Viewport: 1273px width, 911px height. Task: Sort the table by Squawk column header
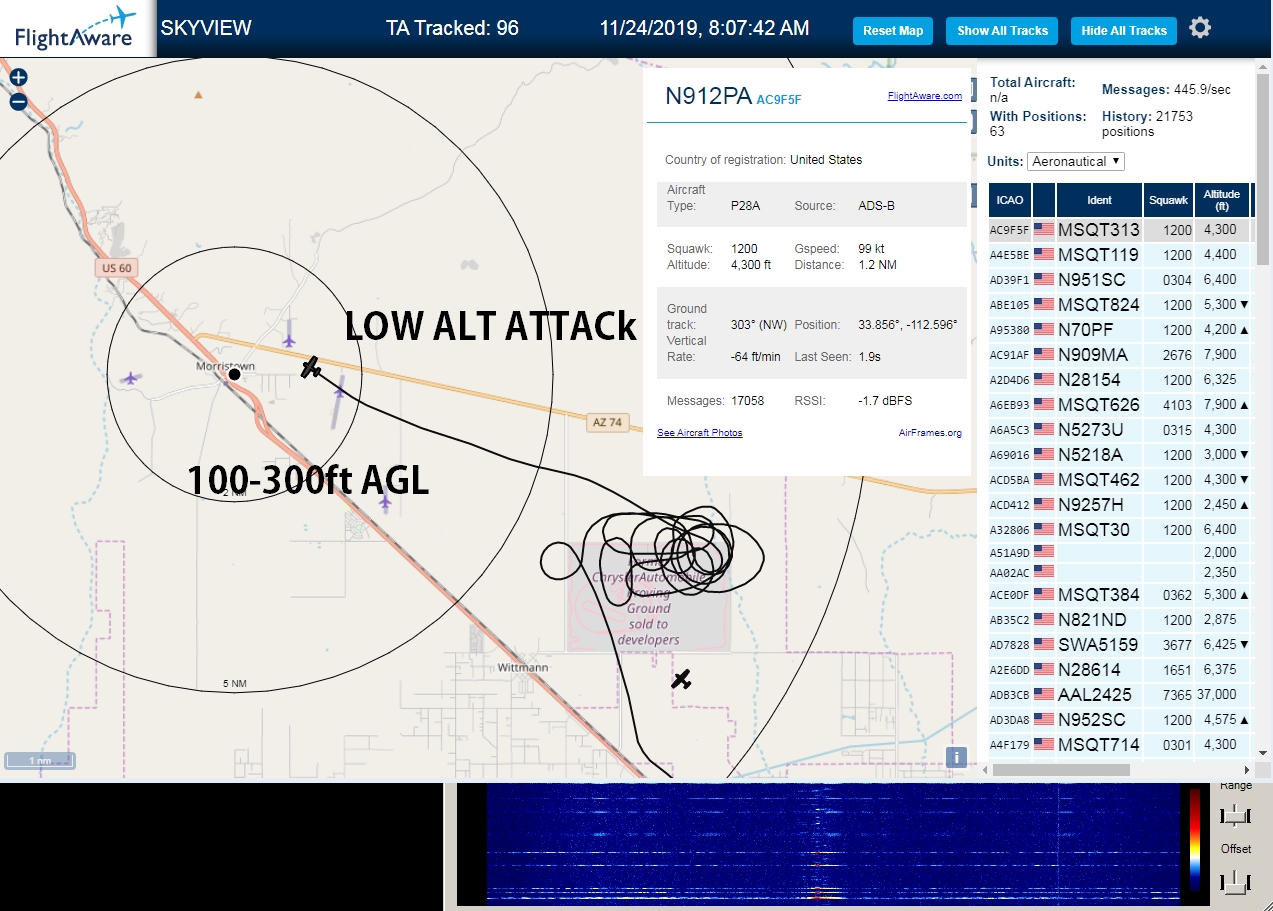pyautogui.click(x=1168, y=200)
